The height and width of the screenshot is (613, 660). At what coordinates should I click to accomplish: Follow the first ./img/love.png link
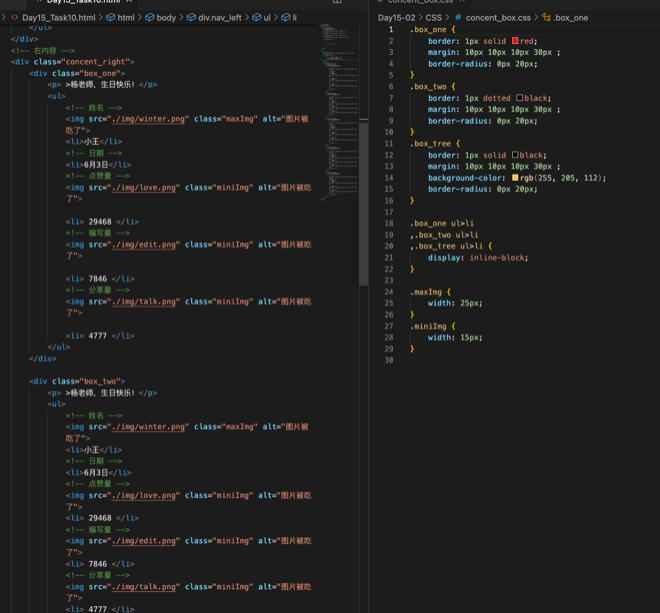[145, 187]
